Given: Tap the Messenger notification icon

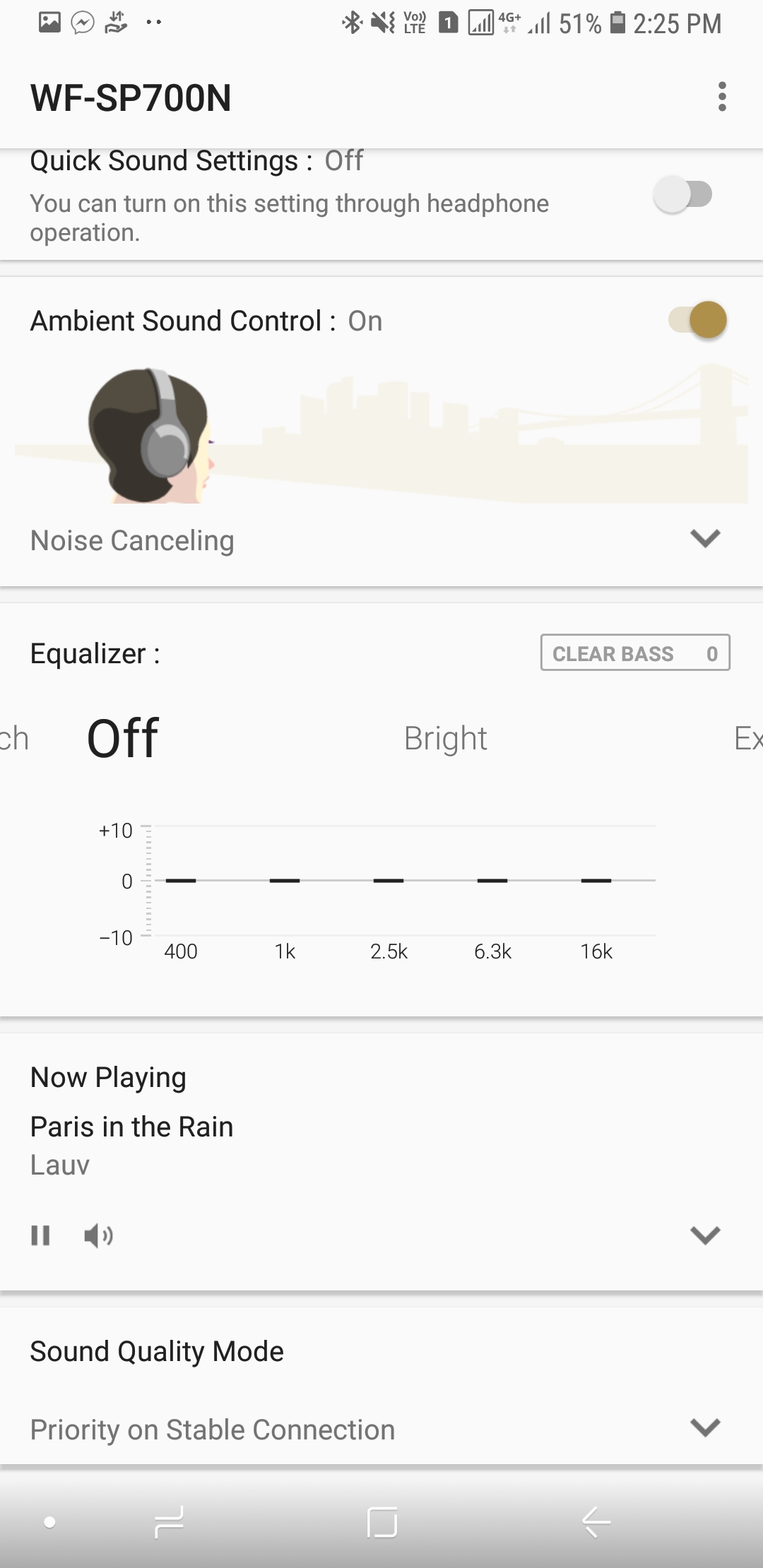Looking at the screenshot, I should [x=83, y=23].
